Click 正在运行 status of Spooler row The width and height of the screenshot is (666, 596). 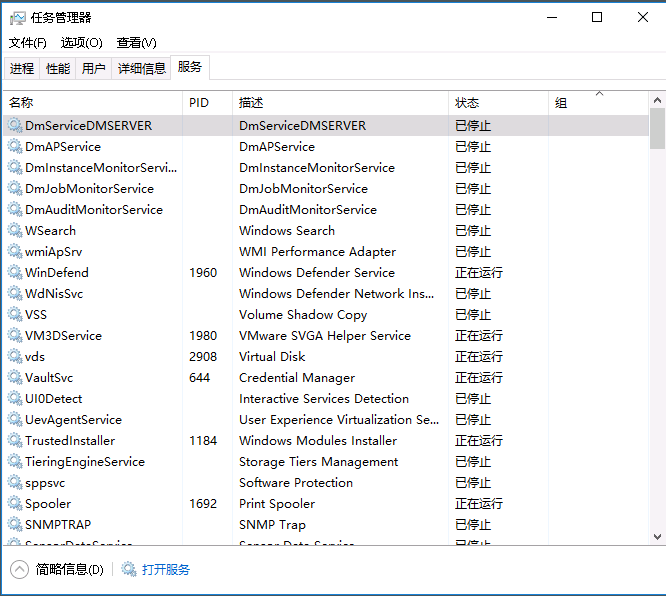coord(479,503)
